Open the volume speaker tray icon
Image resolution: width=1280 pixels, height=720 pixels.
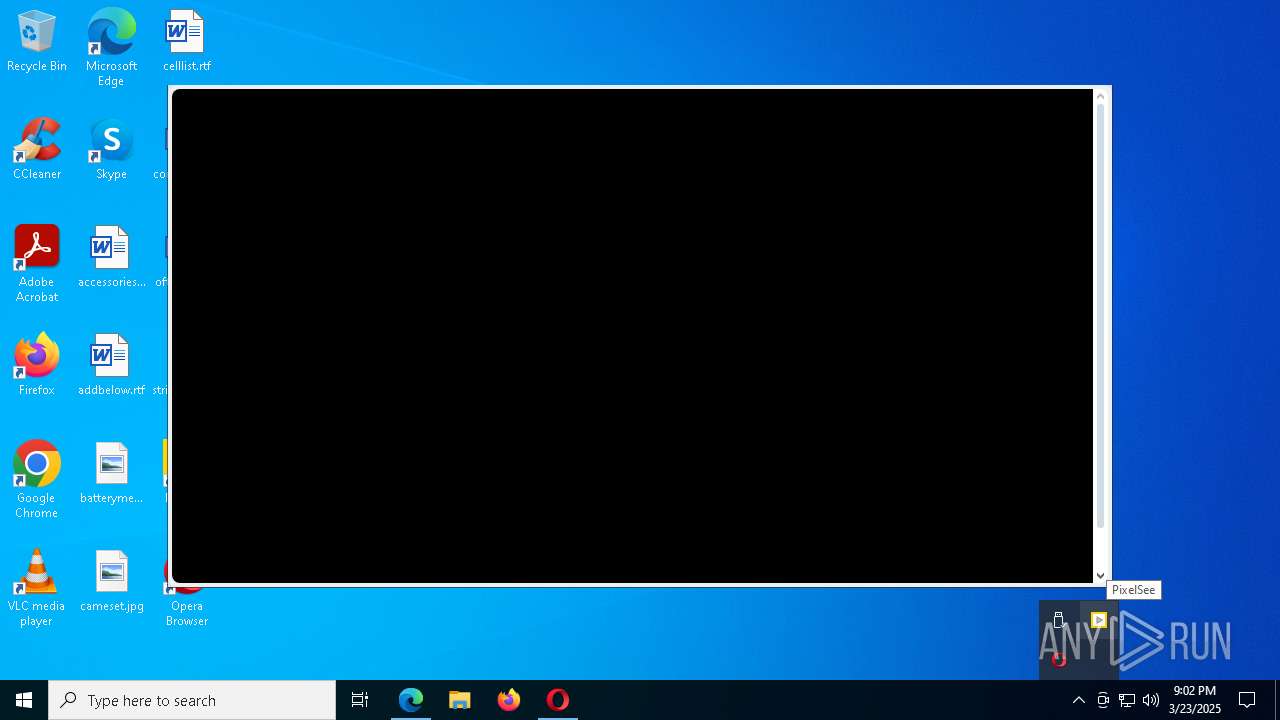pyautogui.click(x=1151, y=700)
